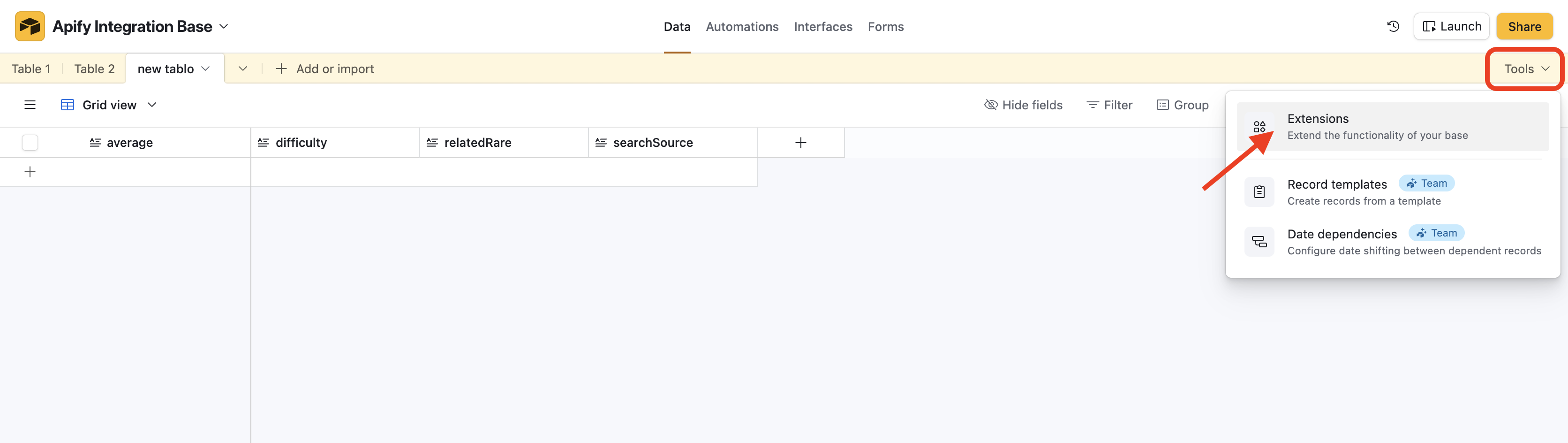Expand the Grid view dropdown

[151, 104]
